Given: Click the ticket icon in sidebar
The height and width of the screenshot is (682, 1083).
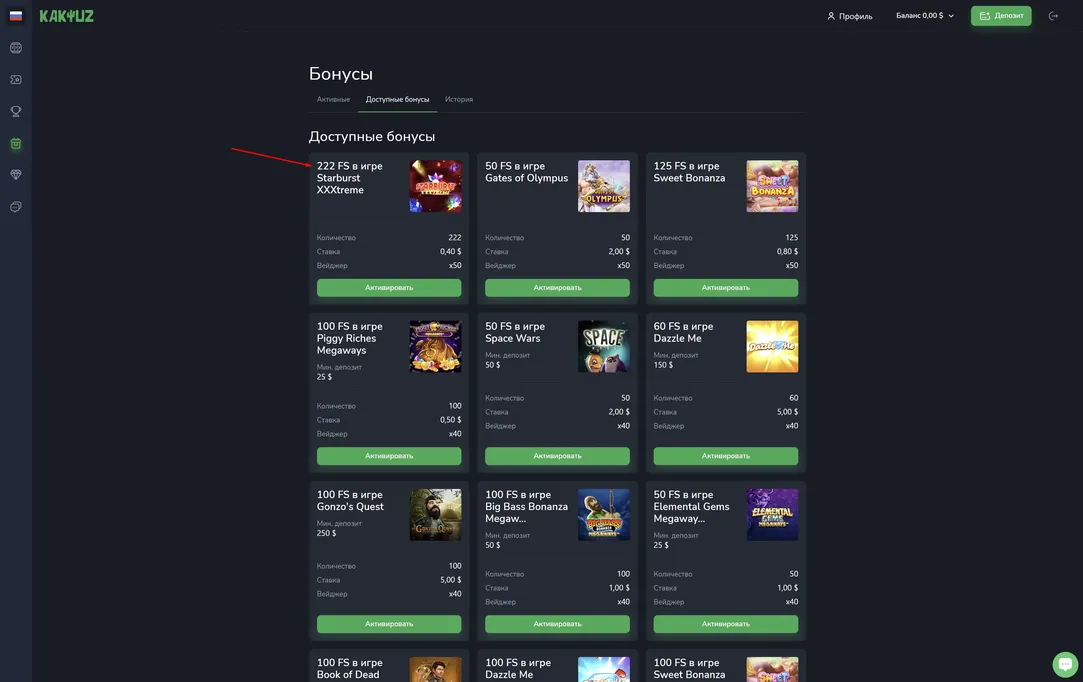Looking at the screenshot, I should tap(16, 80).
